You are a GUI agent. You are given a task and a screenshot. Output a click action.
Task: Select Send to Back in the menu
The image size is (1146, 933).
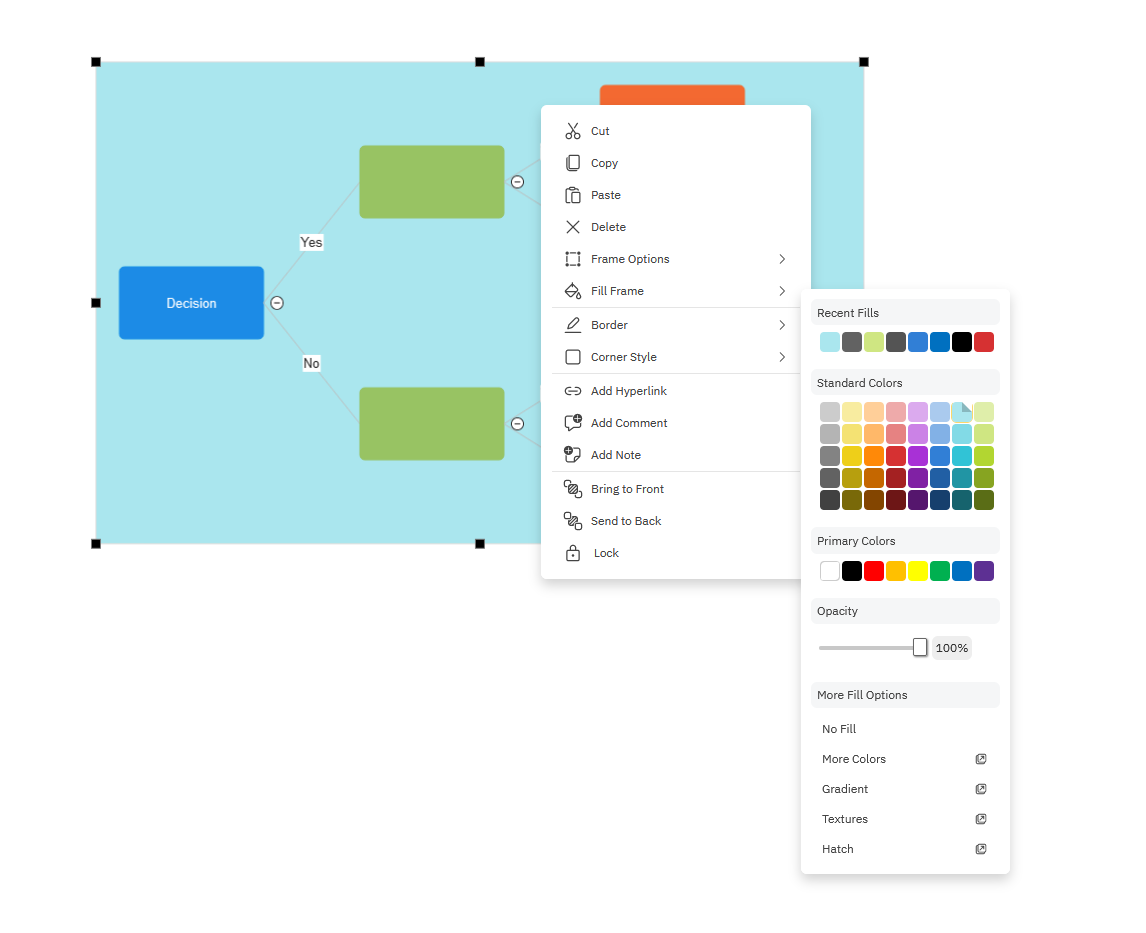click(x=627, y=521)
